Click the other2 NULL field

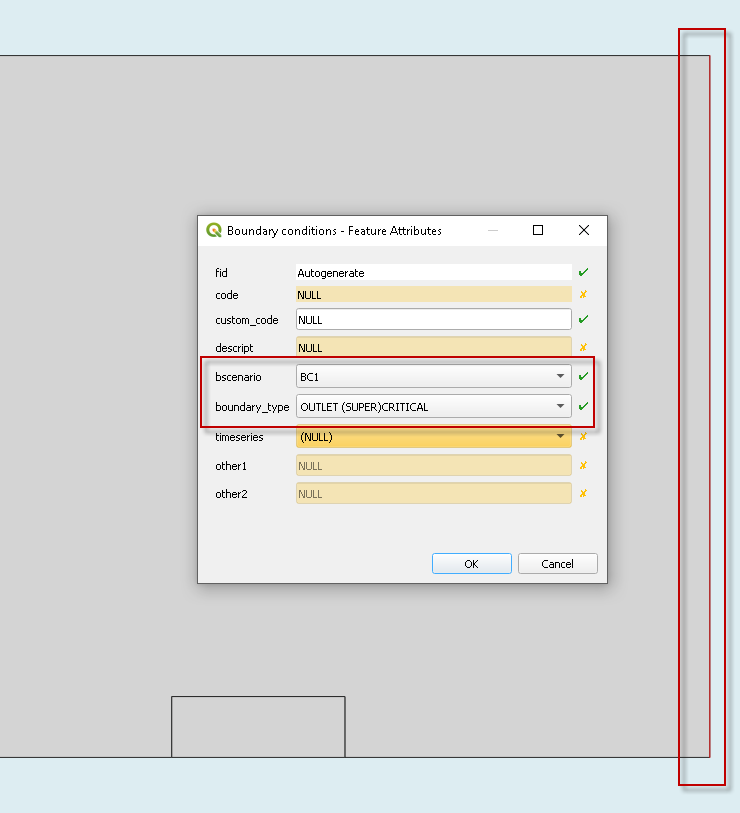[x=434, y=494]
